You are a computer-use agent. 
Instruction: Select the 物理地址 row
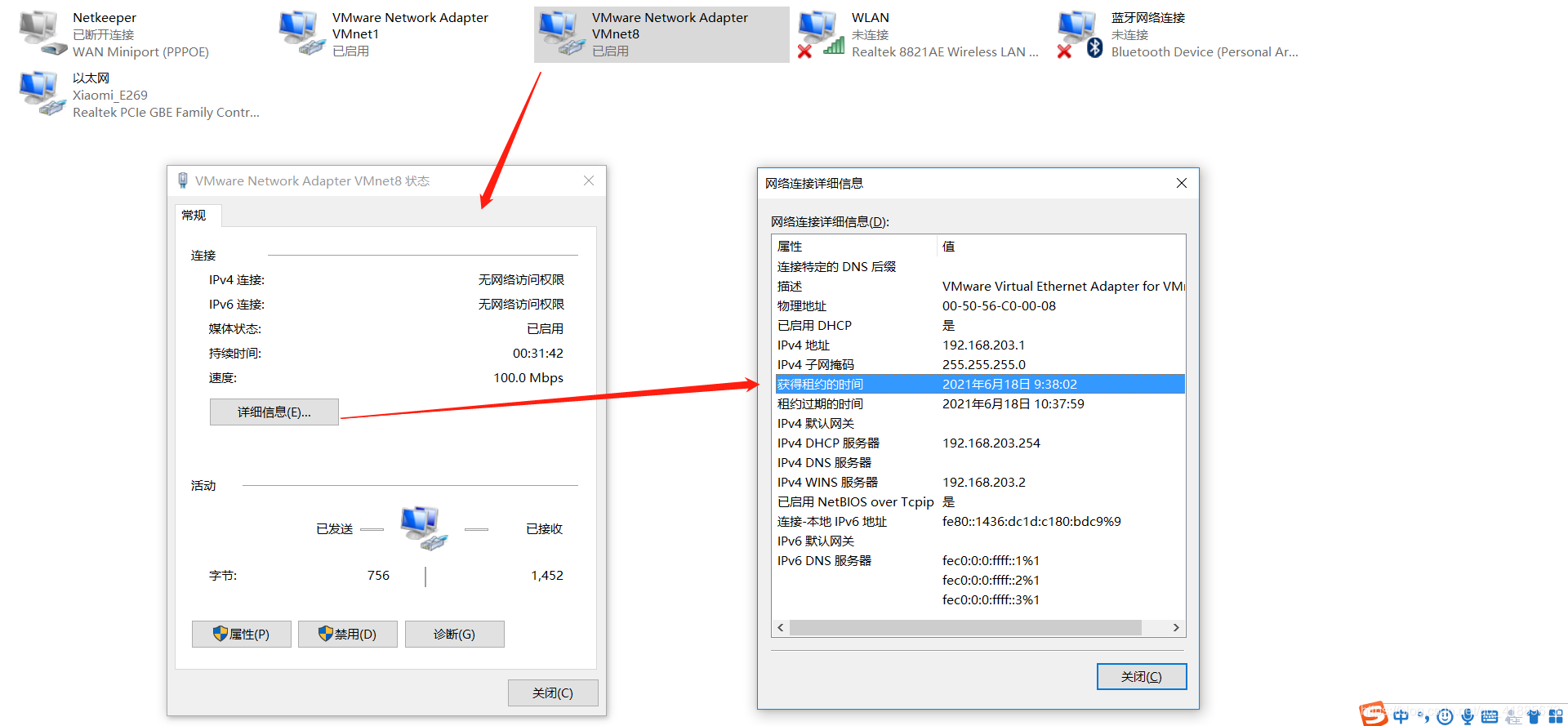pos(978,306)
